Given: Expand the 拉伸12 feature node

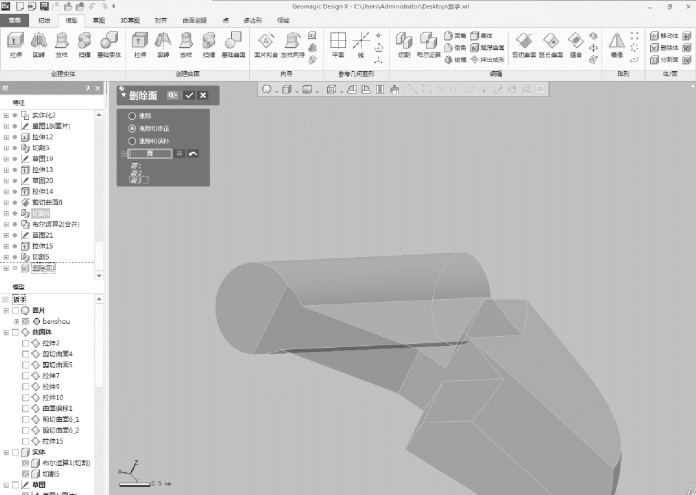Looking at the screenshot, I should (x=6, y=136).
